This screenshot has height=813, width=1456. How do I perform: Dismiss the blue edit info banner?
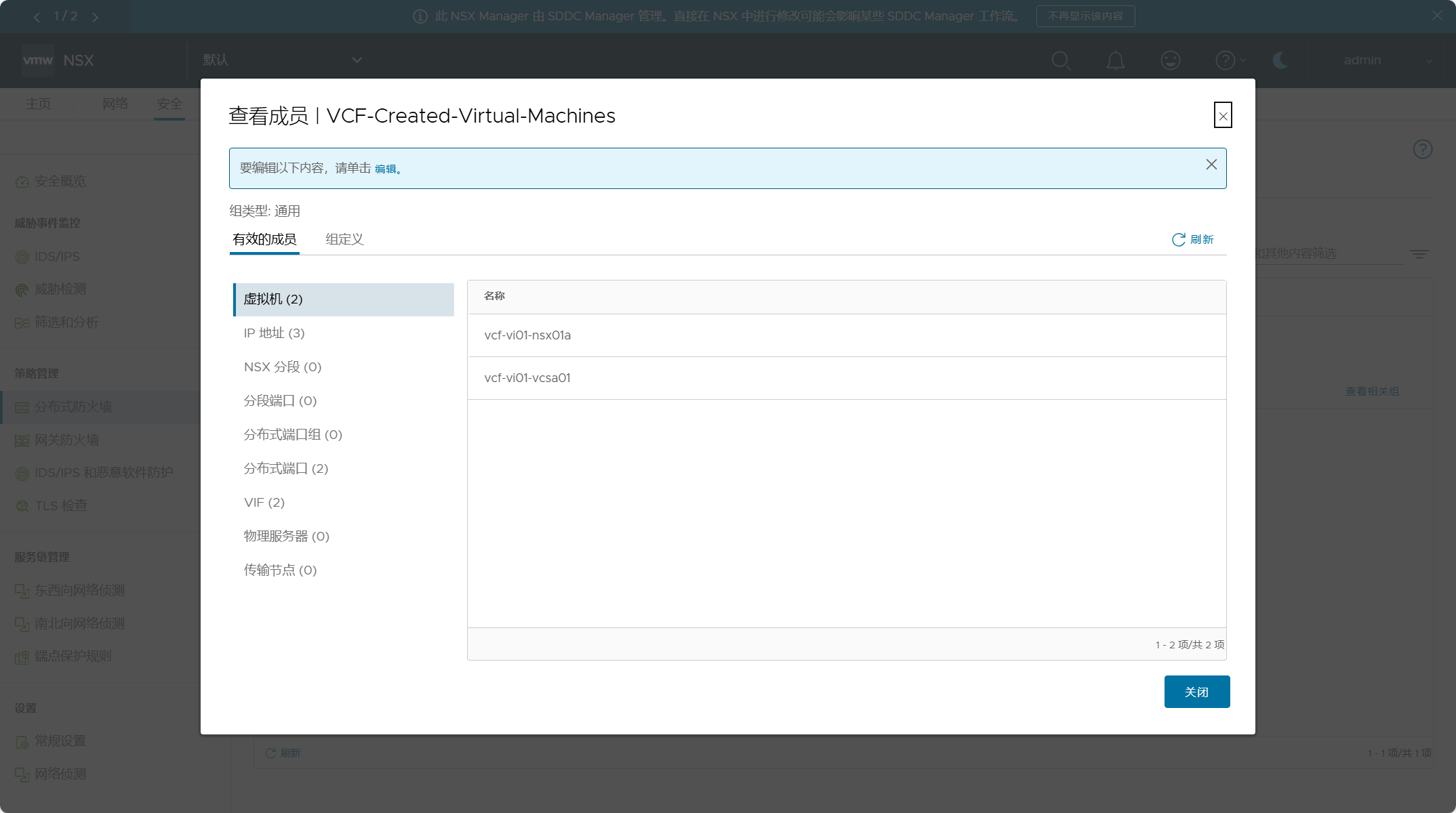[1211, 165]
